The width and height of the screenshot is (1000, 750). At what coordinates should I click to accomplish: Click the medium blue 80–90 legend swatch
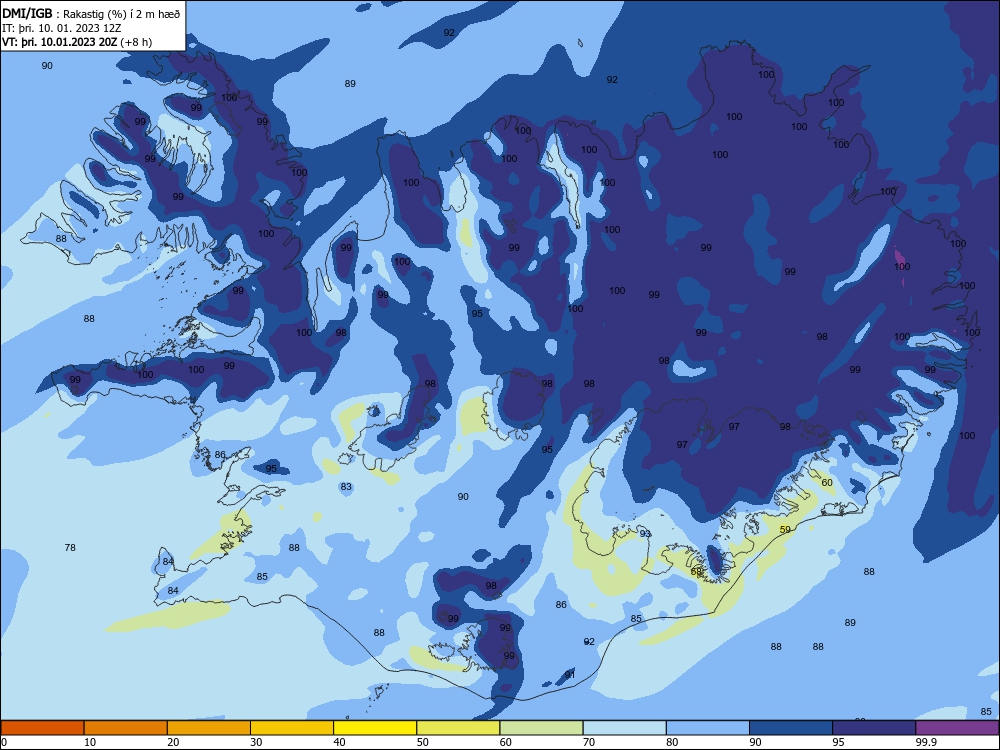(708, 728)
